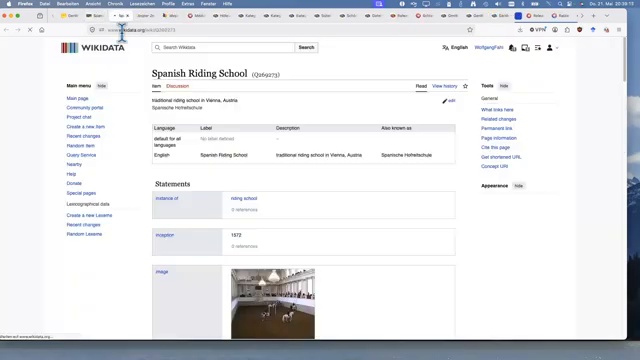Open Firefox sidebar toggle icon
The image size is (640, 360).
pyautogui.click(x=40, y=16)
